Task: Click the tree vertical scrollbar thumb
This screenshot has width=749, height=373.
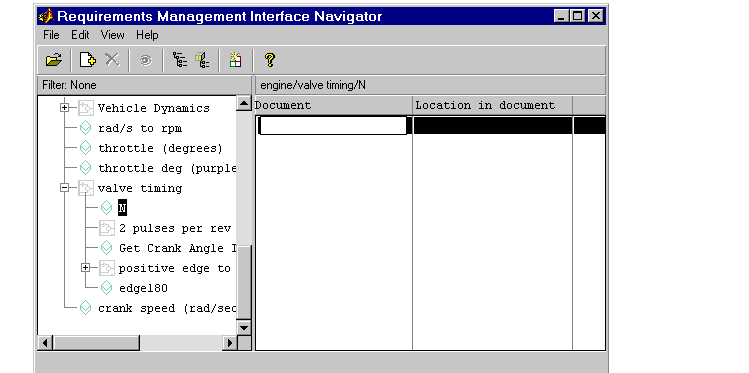Action: coord(244,283)
